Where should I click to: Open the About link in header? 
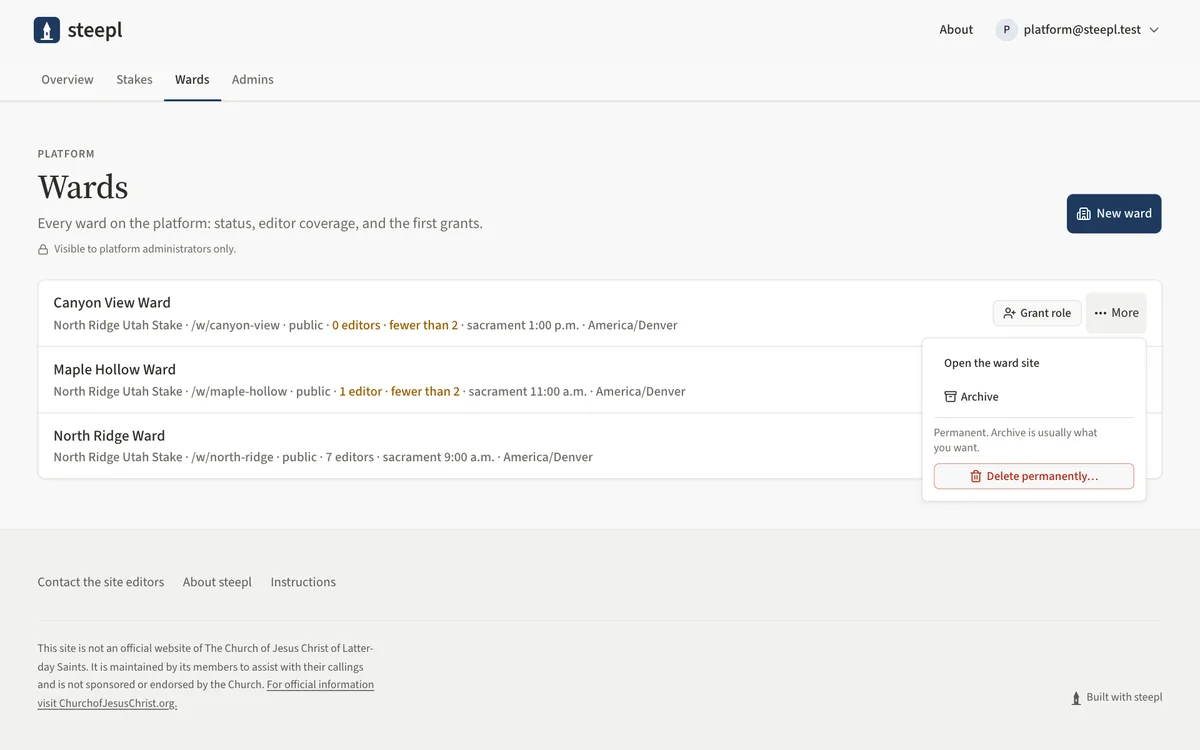click(x=956, y=30)
